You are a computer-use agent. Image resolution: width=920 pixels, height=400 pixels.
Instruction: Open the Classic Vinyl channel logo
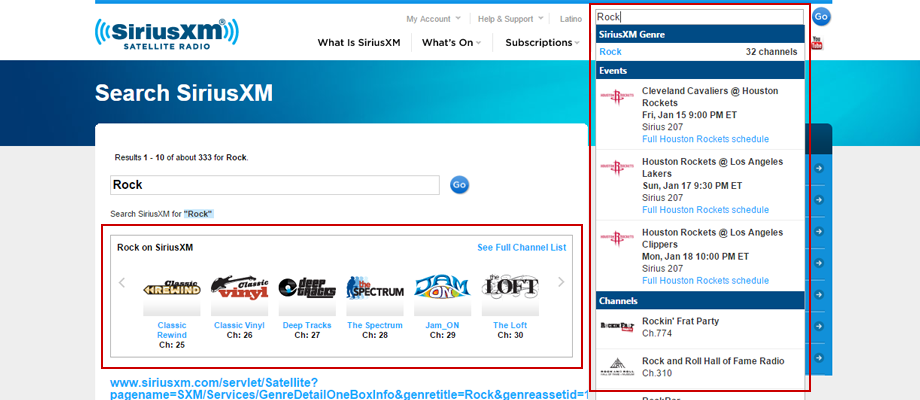coord(239,287)
